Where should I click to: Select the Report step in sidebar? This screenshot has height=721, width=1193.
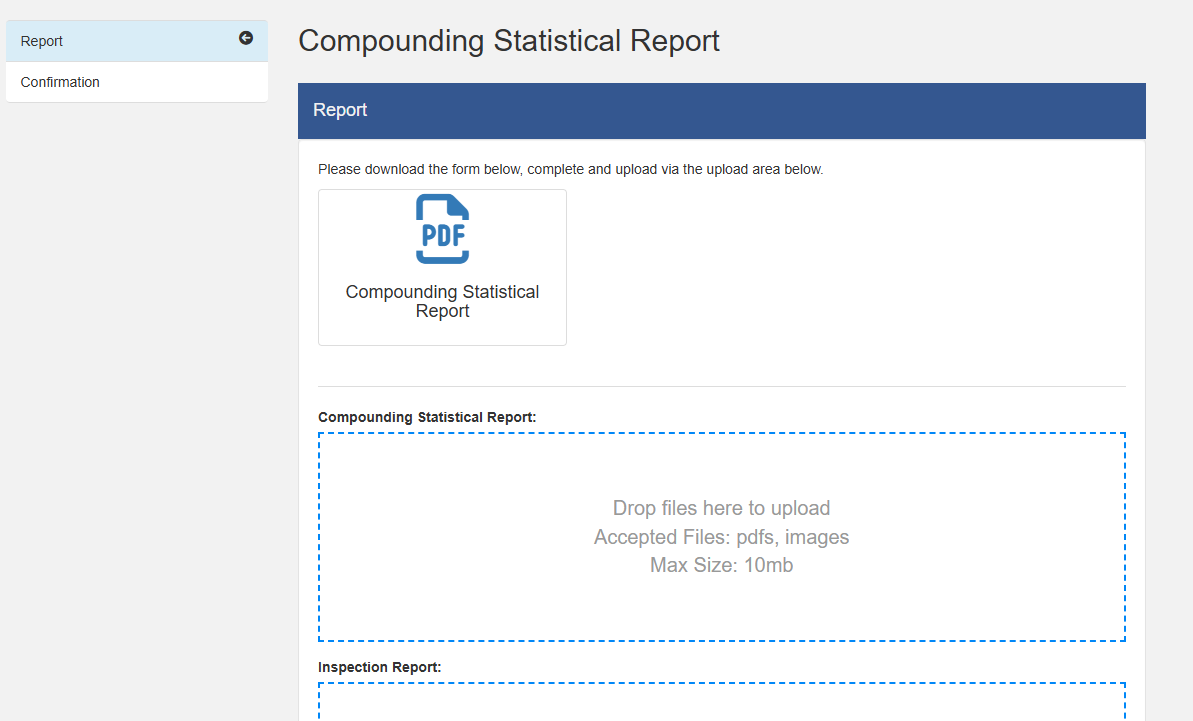[x=120, y=41]
